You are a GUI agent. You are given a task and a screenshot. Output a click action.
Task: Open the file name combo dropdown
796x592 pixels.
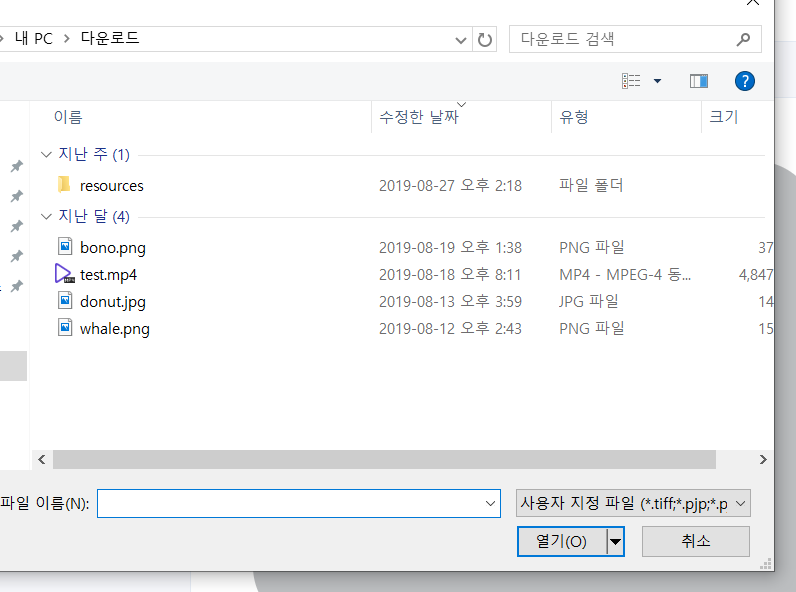490,504
